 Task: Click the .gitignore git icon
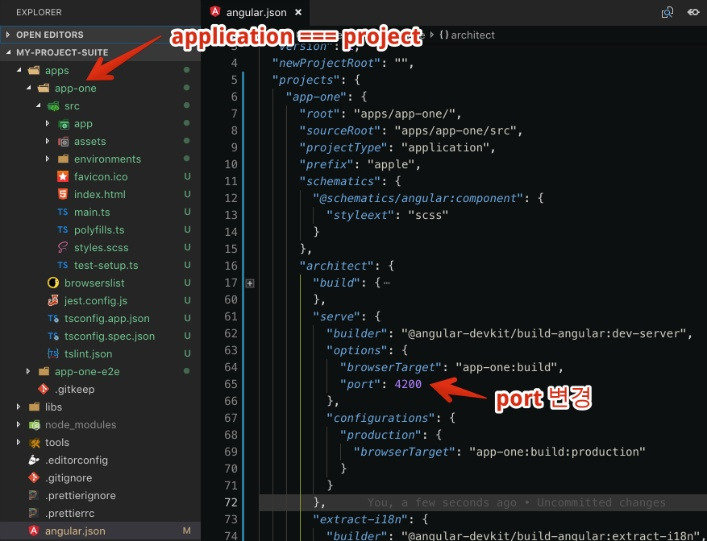[x=34, y=477]
